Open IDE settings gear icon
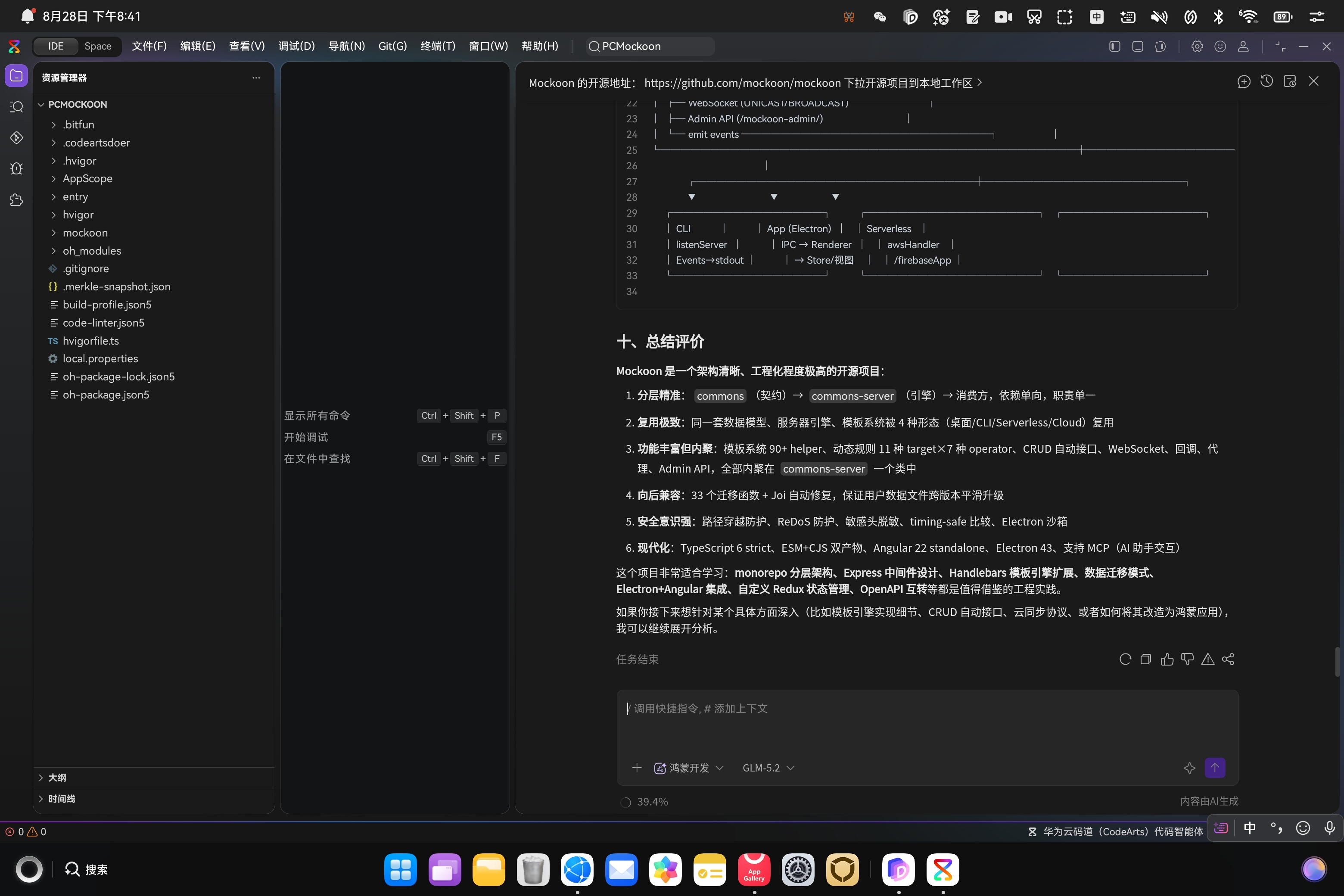 point(1197,46)
